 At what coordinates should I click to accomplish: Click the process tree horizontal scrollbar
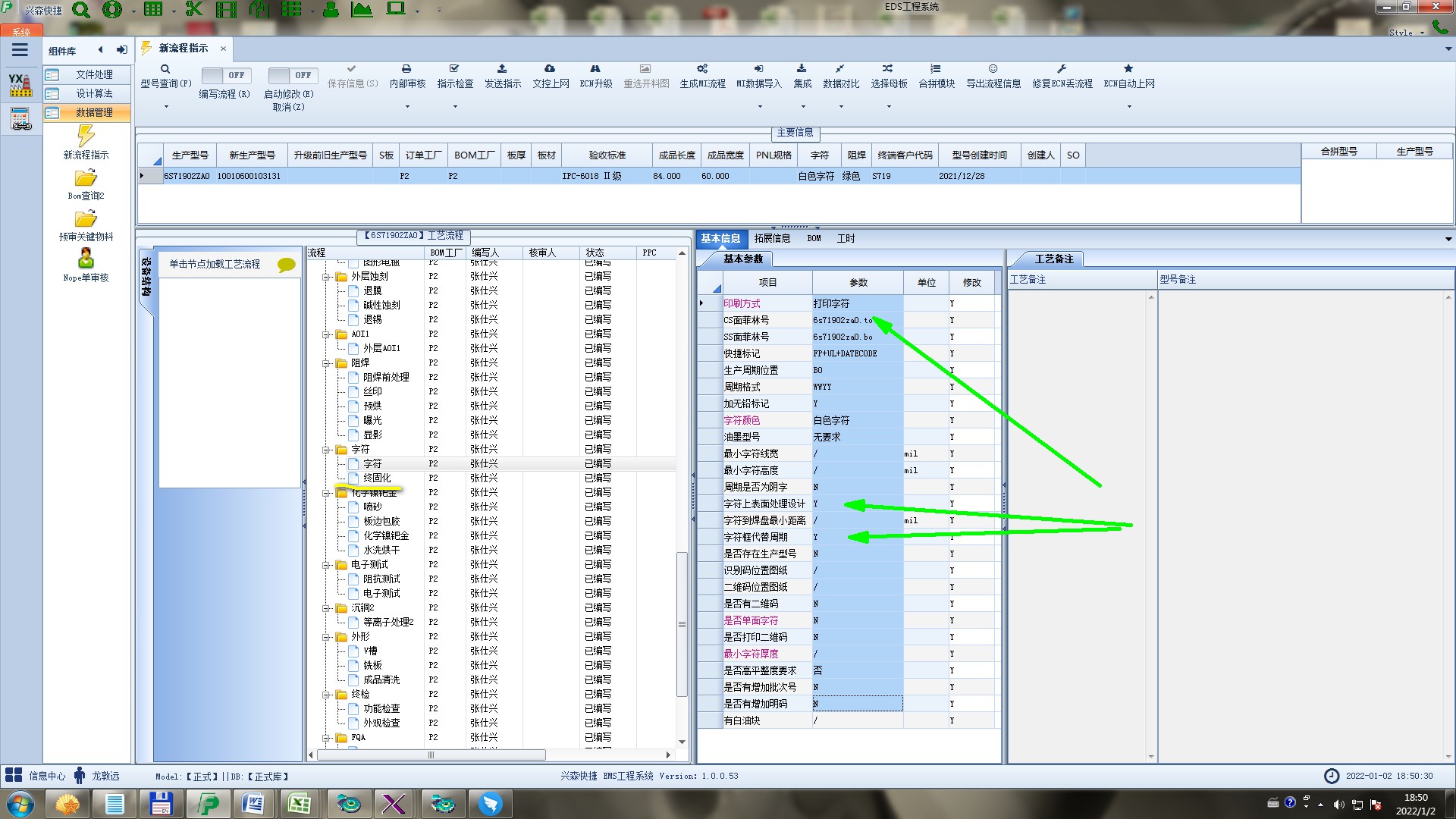pyautogui.click(x=431, y=755)
